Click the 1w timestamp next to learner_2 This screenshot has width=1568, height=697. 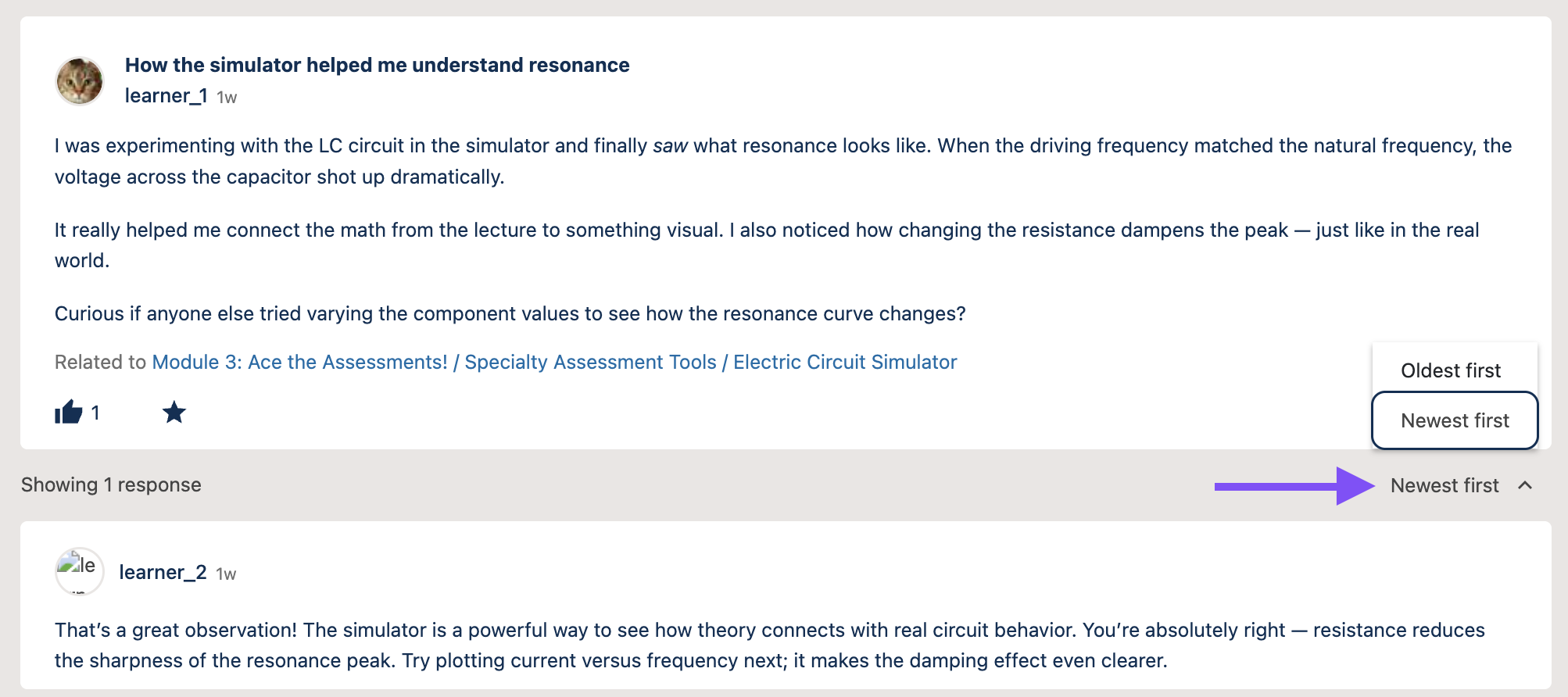[226, 574]
